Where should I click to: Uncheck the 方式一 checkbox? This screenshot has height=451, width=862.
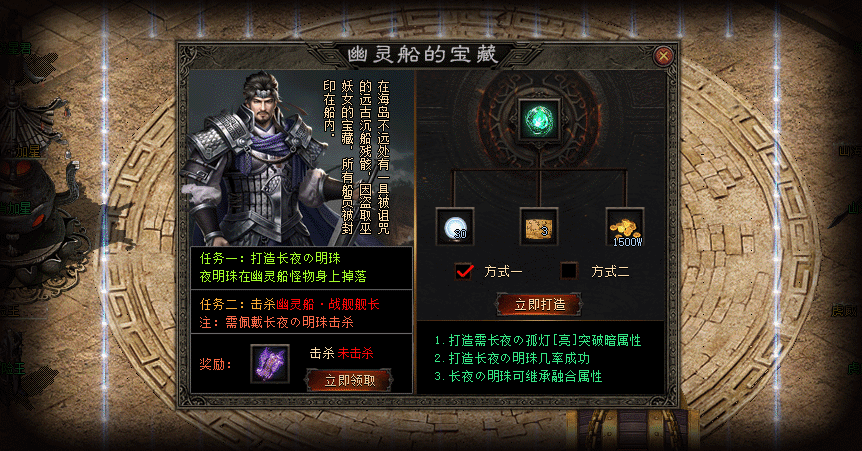click(464, 271)
